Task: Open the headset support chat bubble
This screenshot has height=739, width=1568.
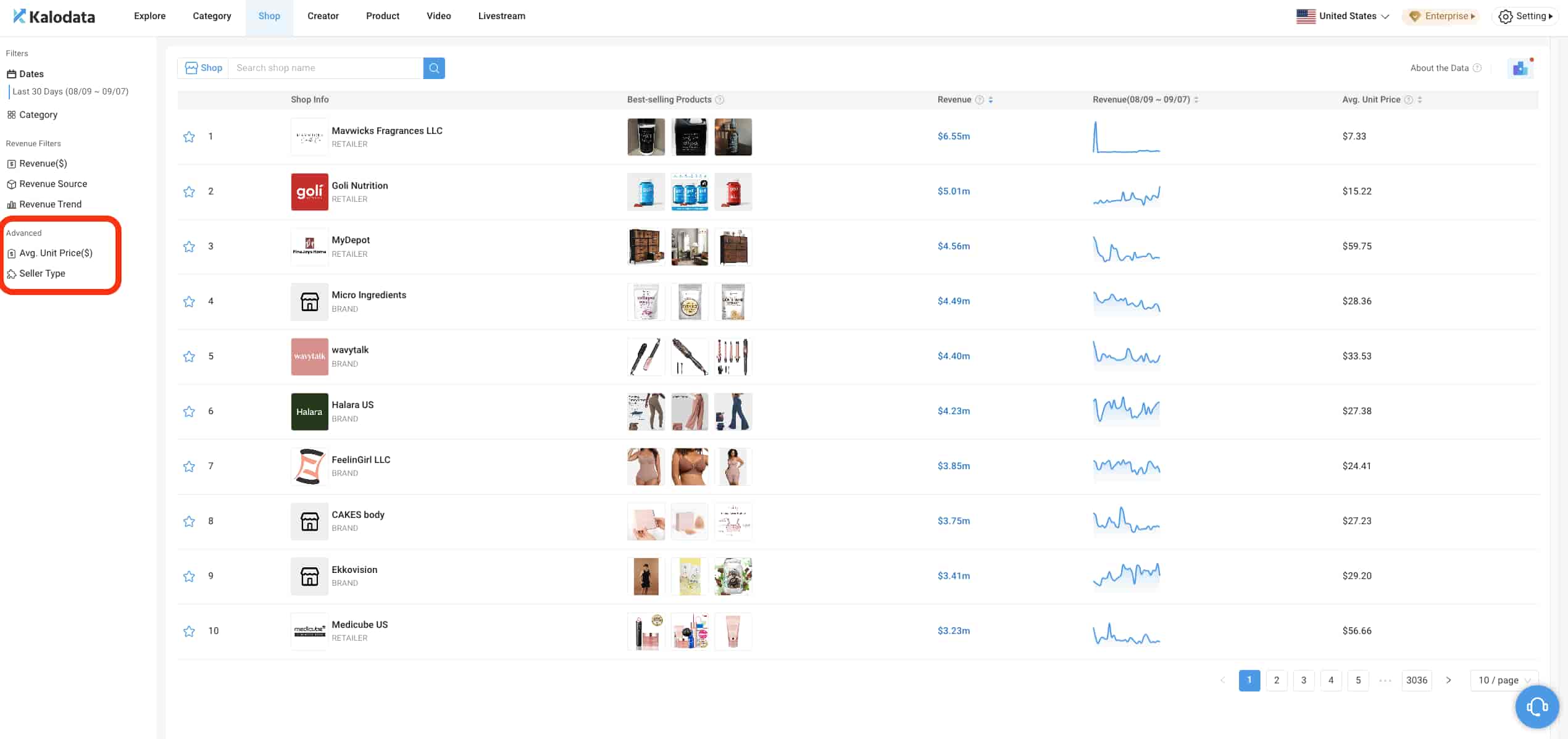Action: (x=1536, y=706)
